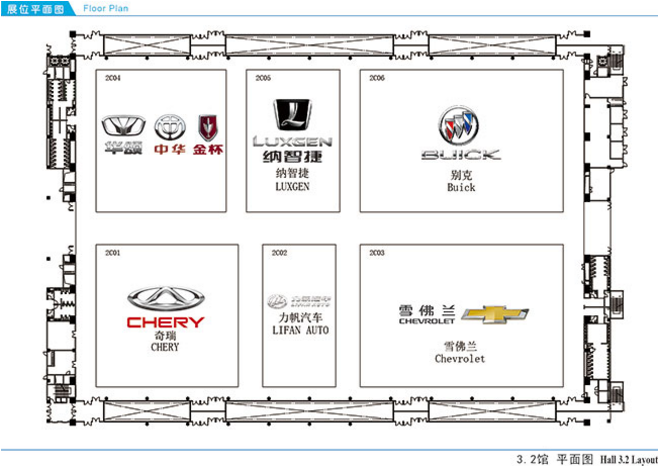The width and height of the screenshot is (661, 466).
Task: Click the red 中华 brand name text
Action: pos(169,148)
